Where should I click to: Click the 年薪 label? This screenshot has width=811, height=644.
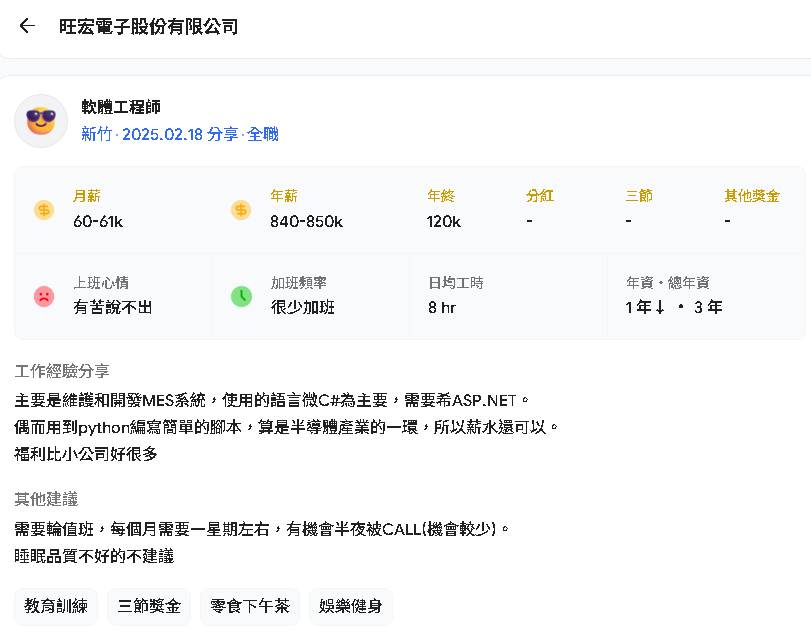tap(284, 196)
